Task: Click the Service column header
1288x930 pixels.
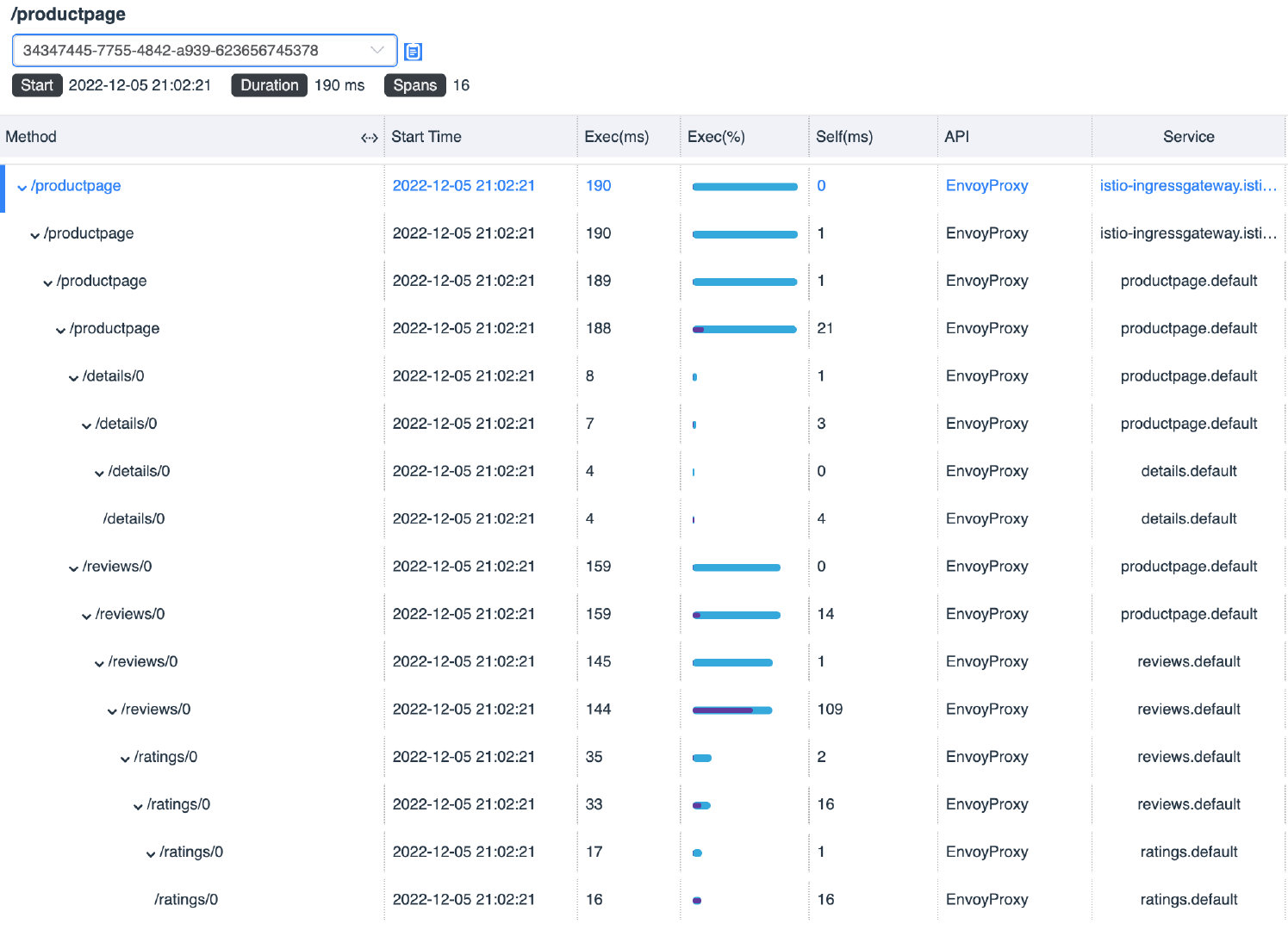Action: (1188, 137)
